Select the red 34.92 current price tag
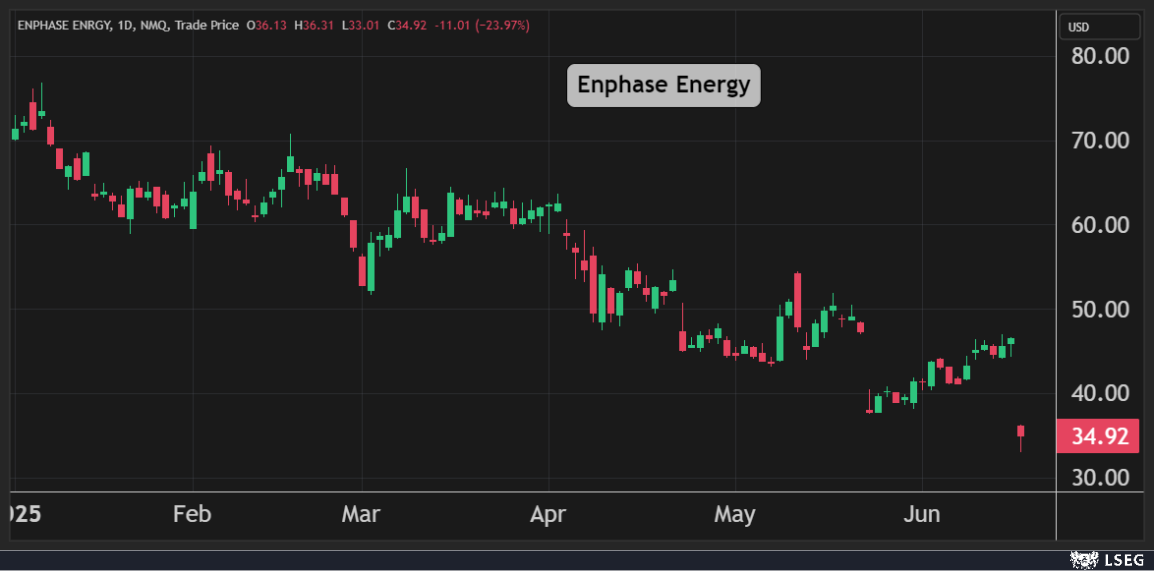1154x571 pixels. point(1098,436)
